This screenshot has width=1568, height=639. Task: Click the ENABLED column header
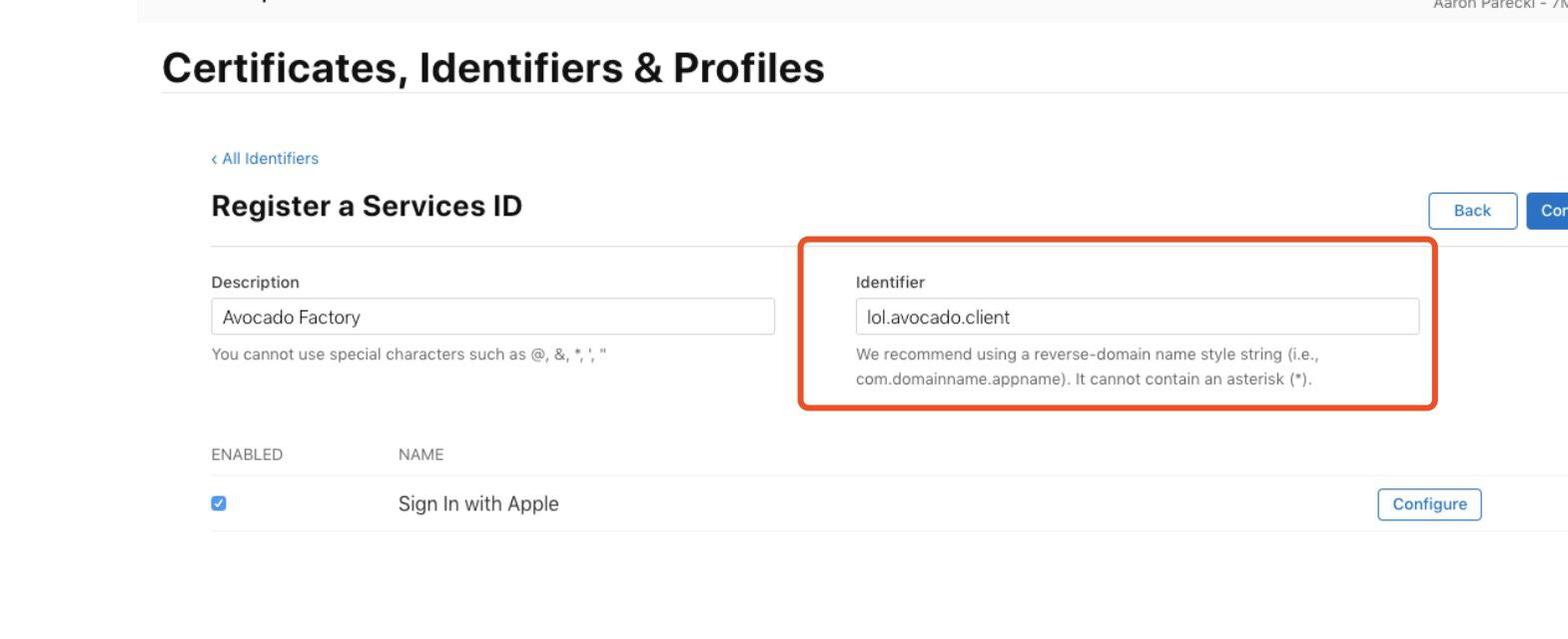point(247,454)
